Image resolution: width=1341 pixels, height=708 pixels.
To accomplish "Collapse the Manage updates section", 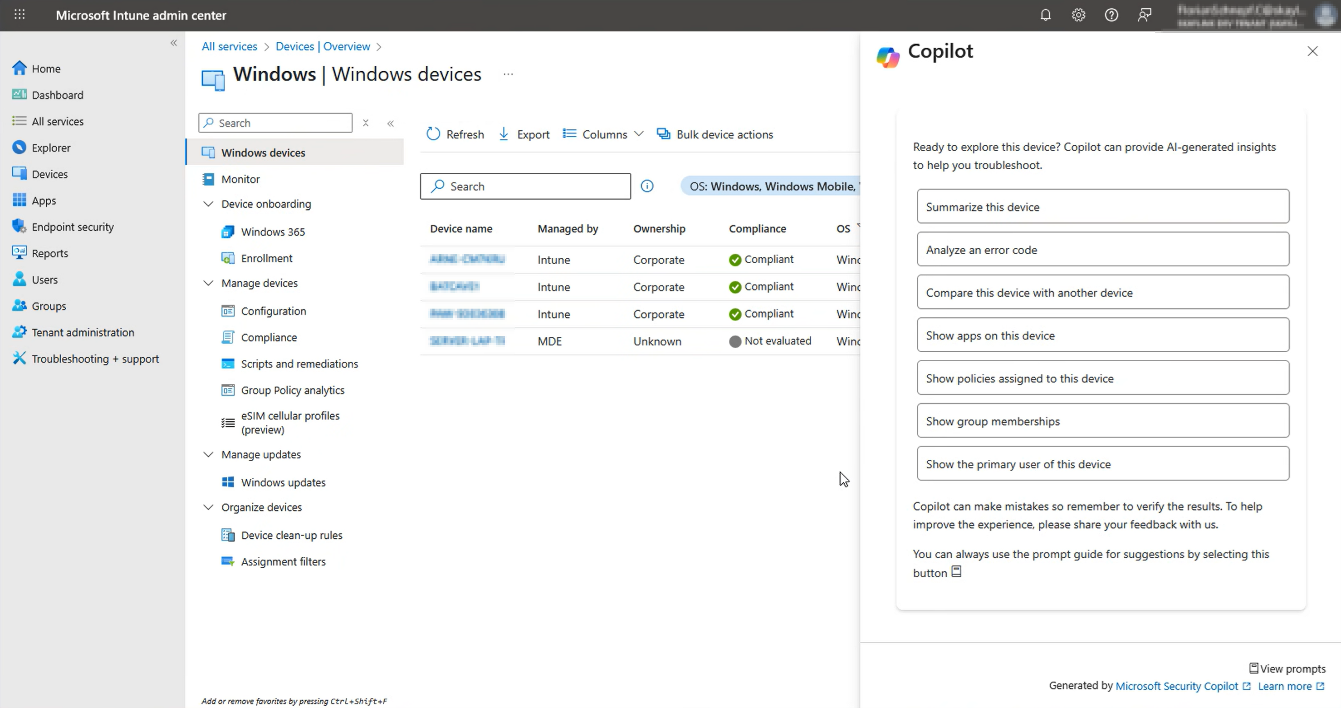I will tap(208, 454).
